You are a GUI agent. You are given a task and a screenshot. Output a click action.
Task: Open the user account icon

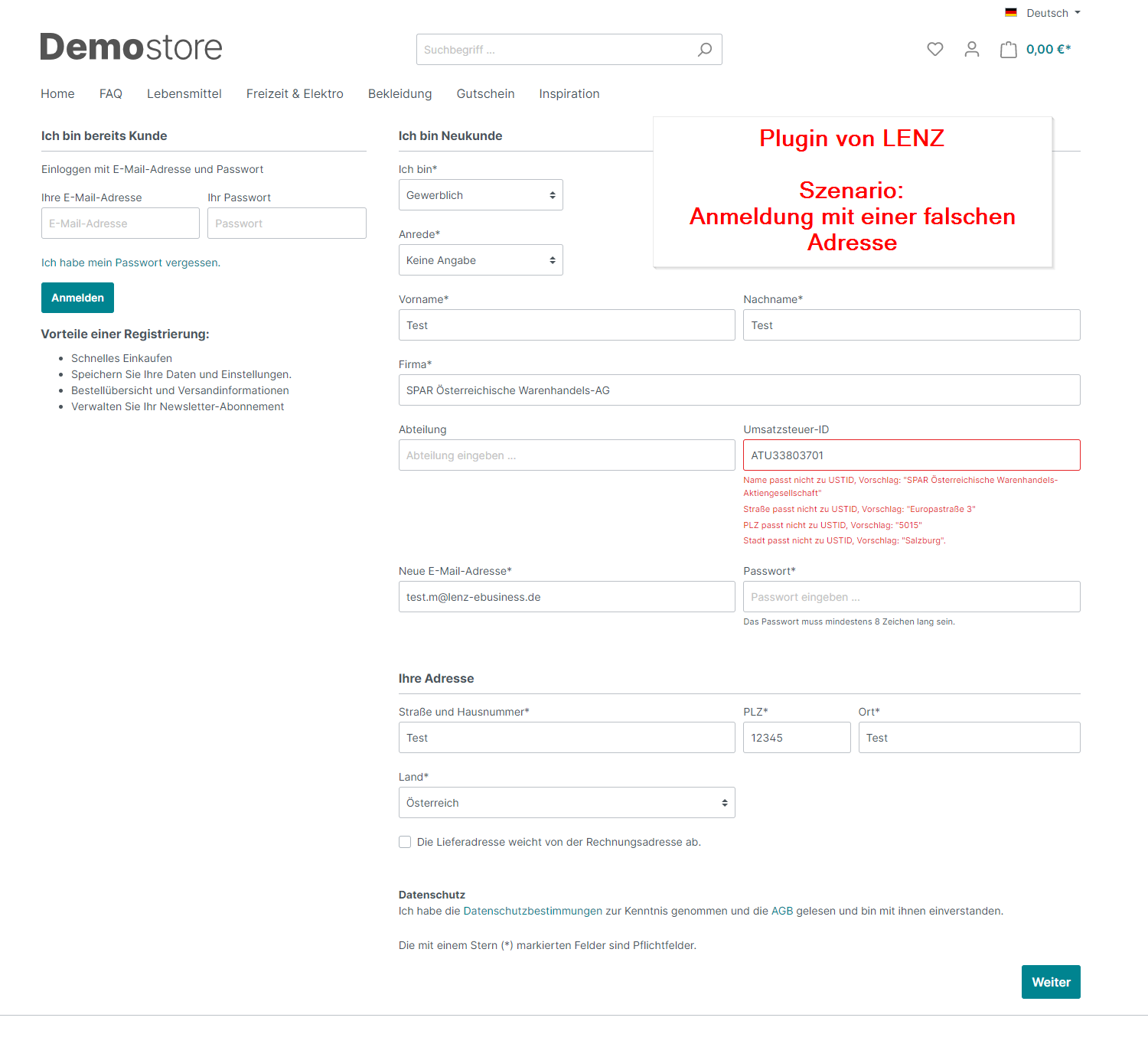pos(971,50)
